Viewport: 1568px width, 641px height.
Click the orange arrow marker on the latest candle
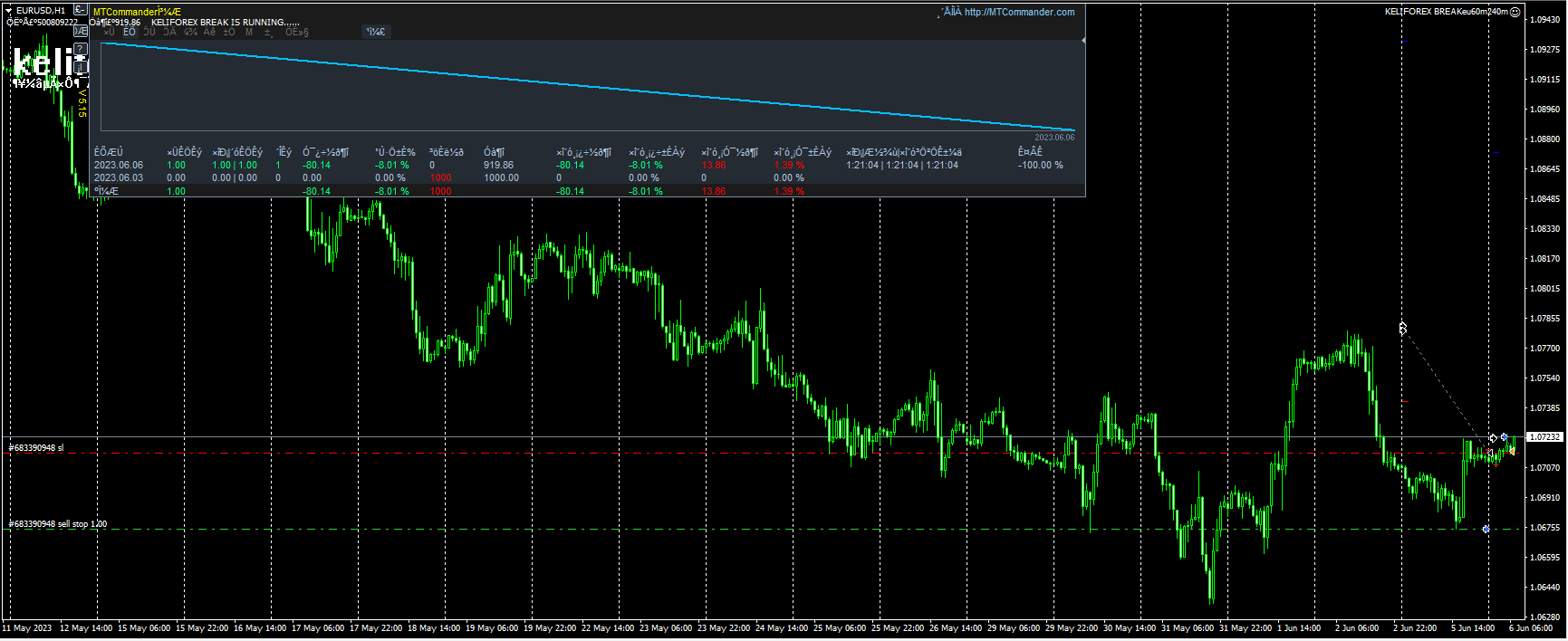(x=1512, y=450)
